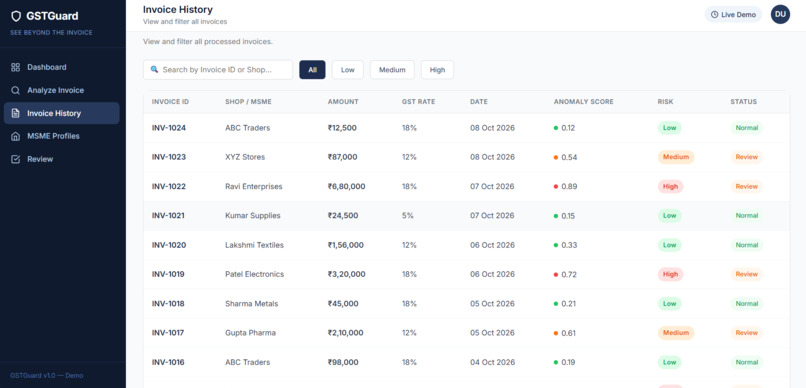Click the ANOMALY SCORE column header
This screenshot has width=806, height=388.
[583, 102]
